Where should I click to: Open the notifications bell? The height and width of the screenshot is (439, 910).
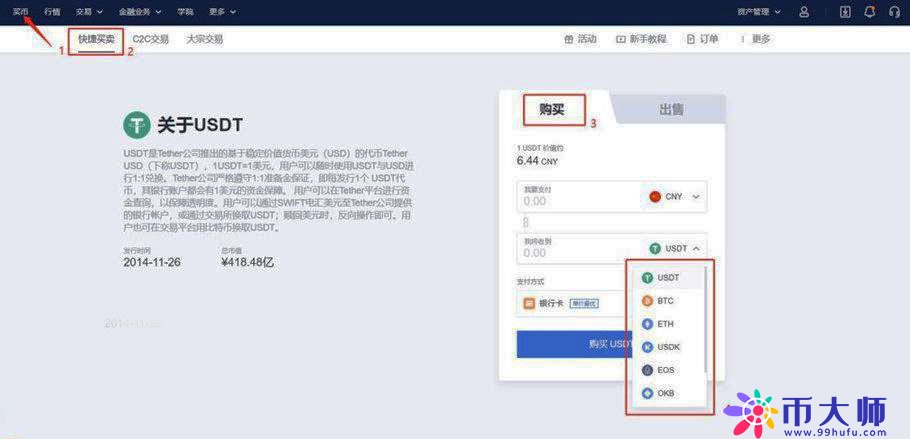coord(869,12)
